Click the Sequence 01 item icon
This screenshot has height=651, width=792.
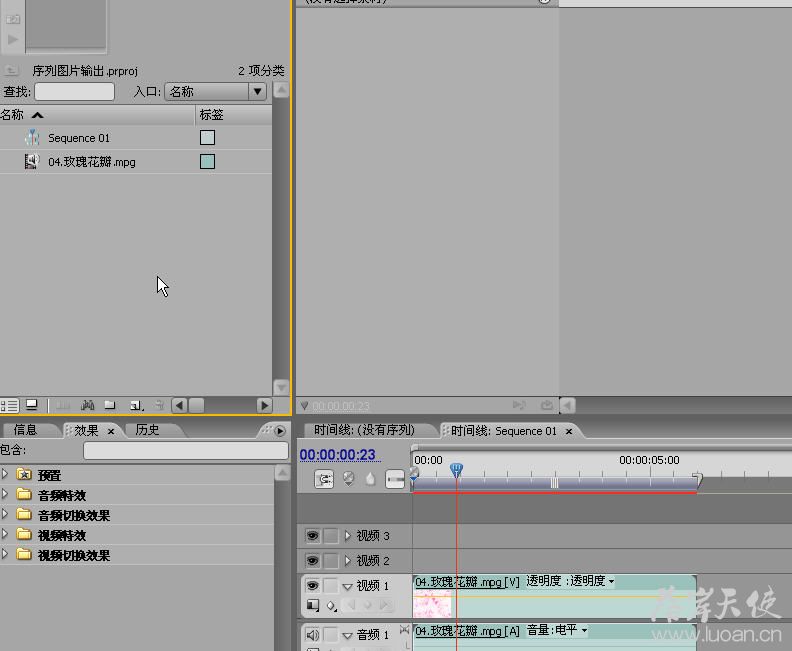click(32, 137)
